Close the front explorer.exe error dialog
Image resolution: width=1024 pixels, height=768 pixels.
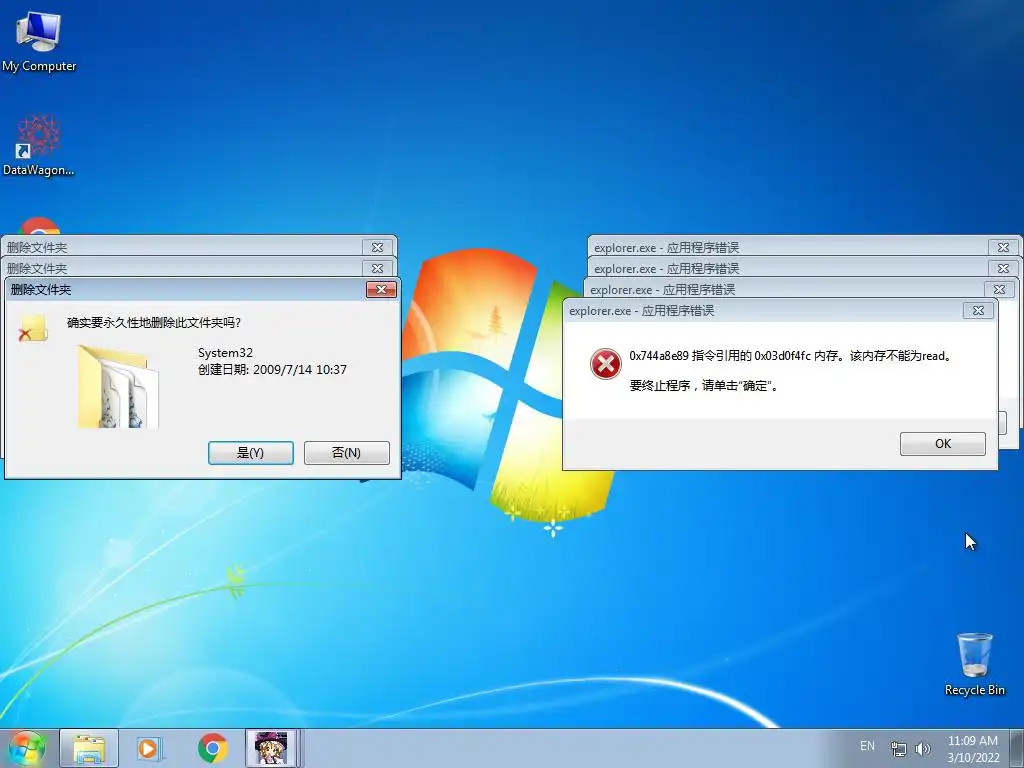click(x=978, y=311)
